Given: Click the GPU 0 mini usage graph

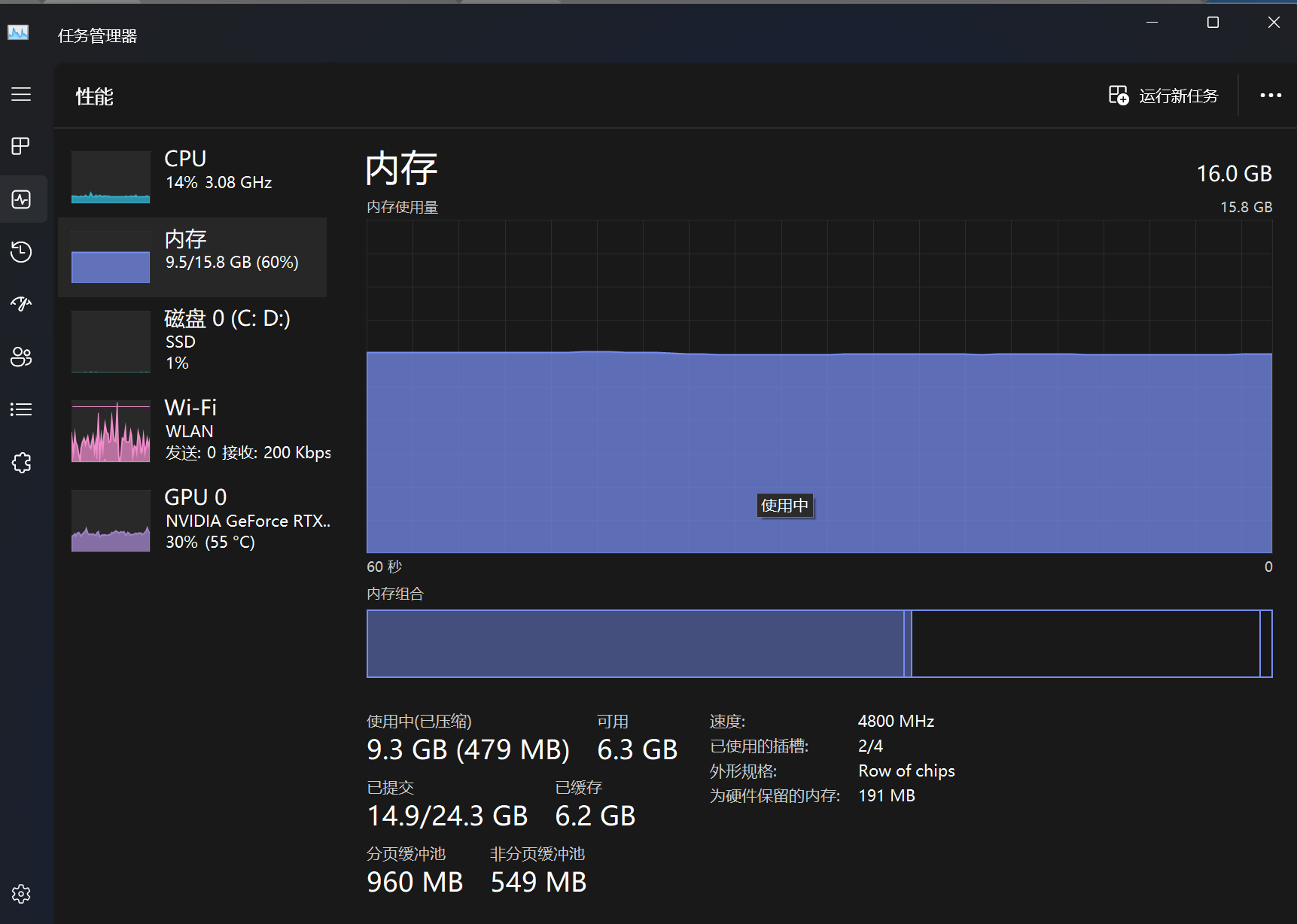Looking at the screenshot, I should 111,521.
